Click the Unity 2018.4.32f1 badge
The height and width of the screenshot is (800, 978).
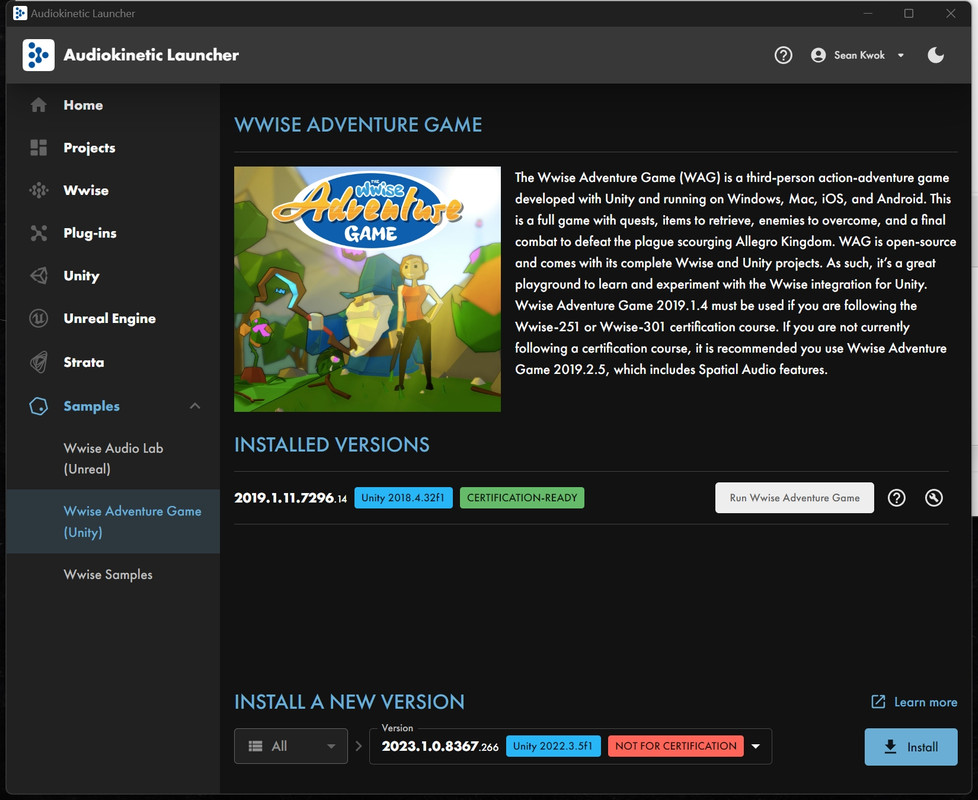403,498
